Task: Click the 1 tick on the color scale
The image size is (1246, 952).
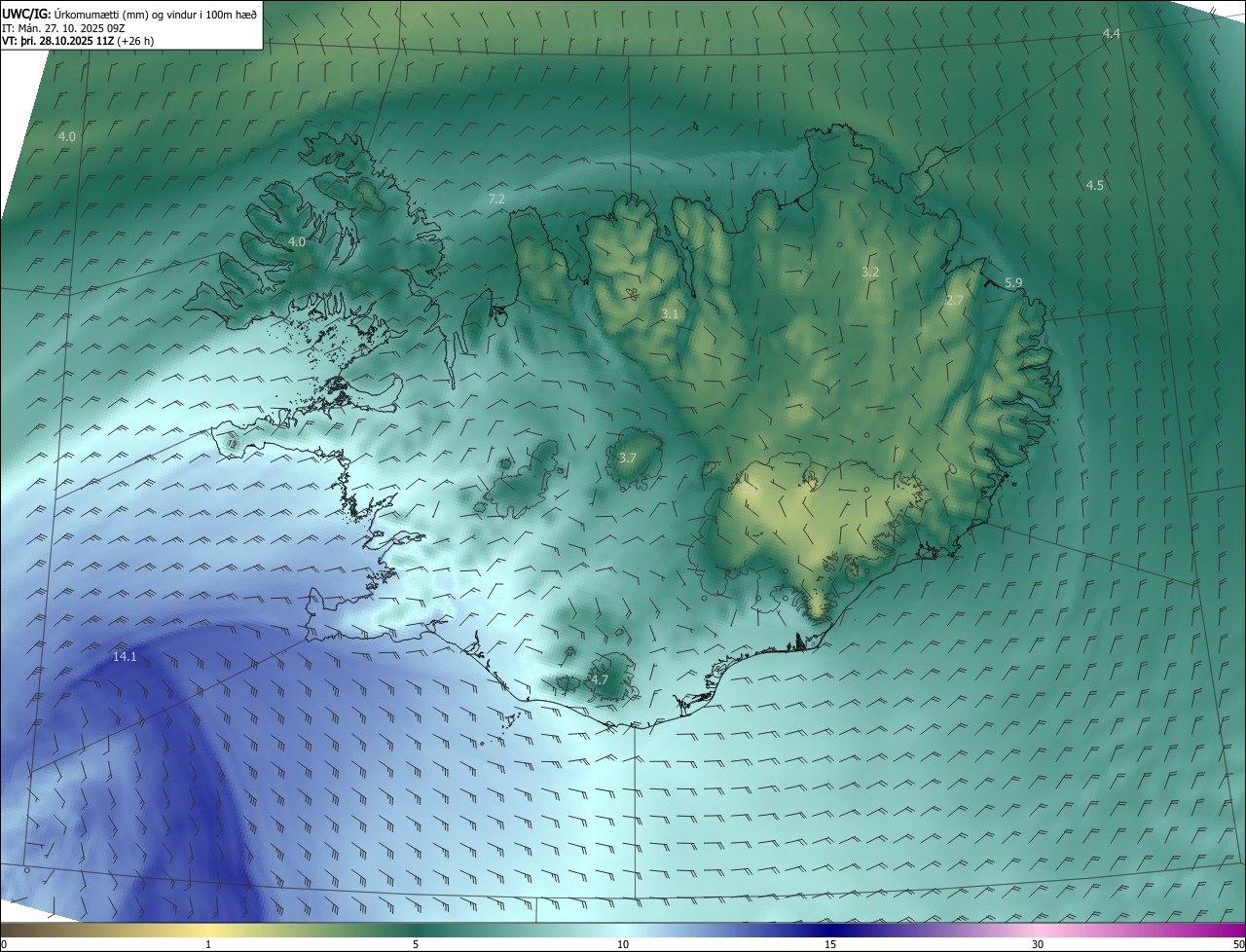Action: [208, 944]
